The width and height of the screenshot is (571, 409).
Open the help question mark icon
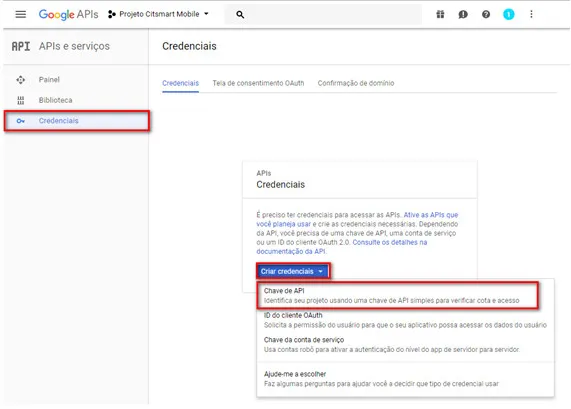coord(486,14)
